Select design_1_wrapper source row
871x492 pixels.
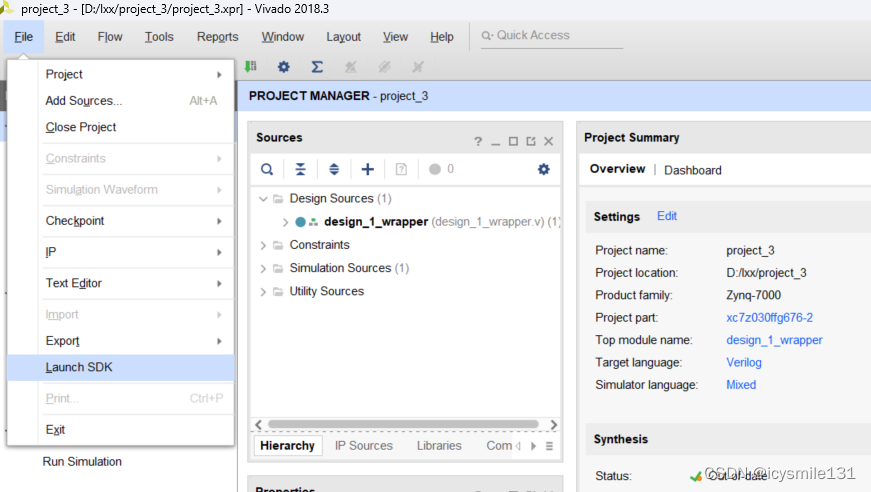click(406, 222)
